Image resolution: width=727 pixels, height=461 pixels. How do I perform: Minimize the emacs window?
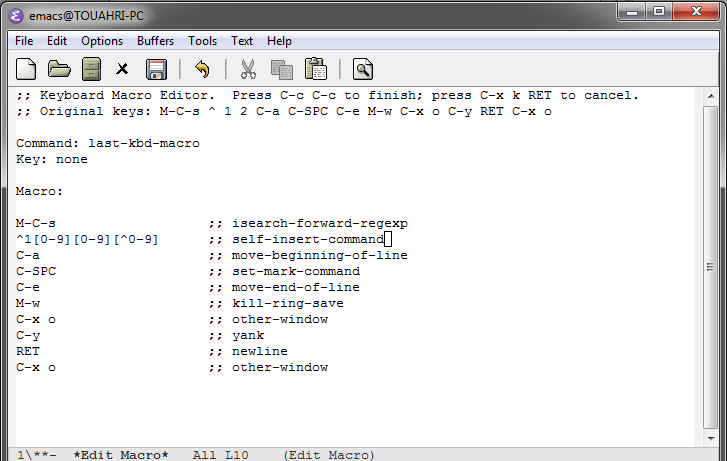[632, 11]
